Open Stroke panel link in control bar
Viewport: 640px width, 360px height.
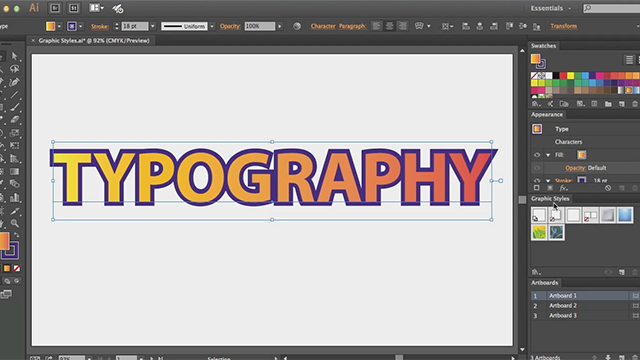(x=100, y=26)
